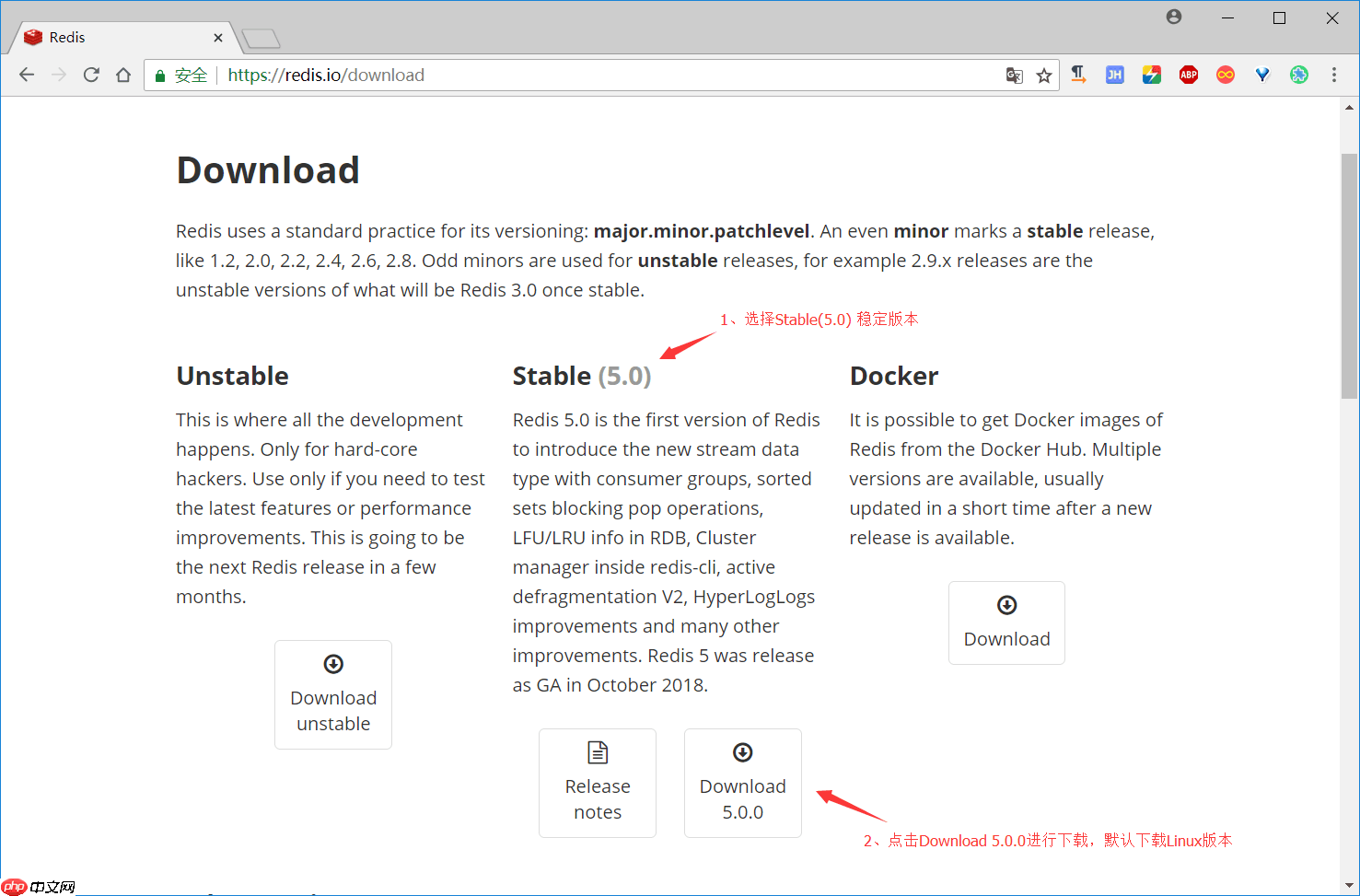Viewport: 1360px width, 896px height.
Task: Open the Chrome profile avatar icon
Action: 1174,17
